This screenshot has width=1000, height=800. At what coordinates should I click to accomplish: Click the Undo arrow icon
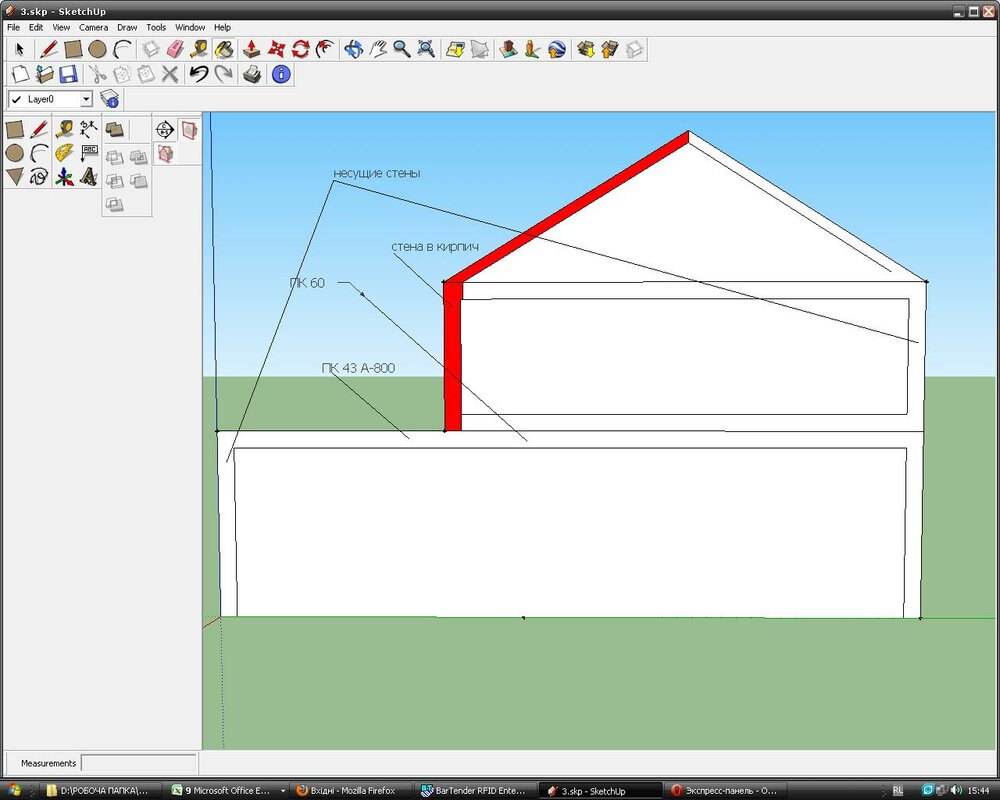pos(198,74)
